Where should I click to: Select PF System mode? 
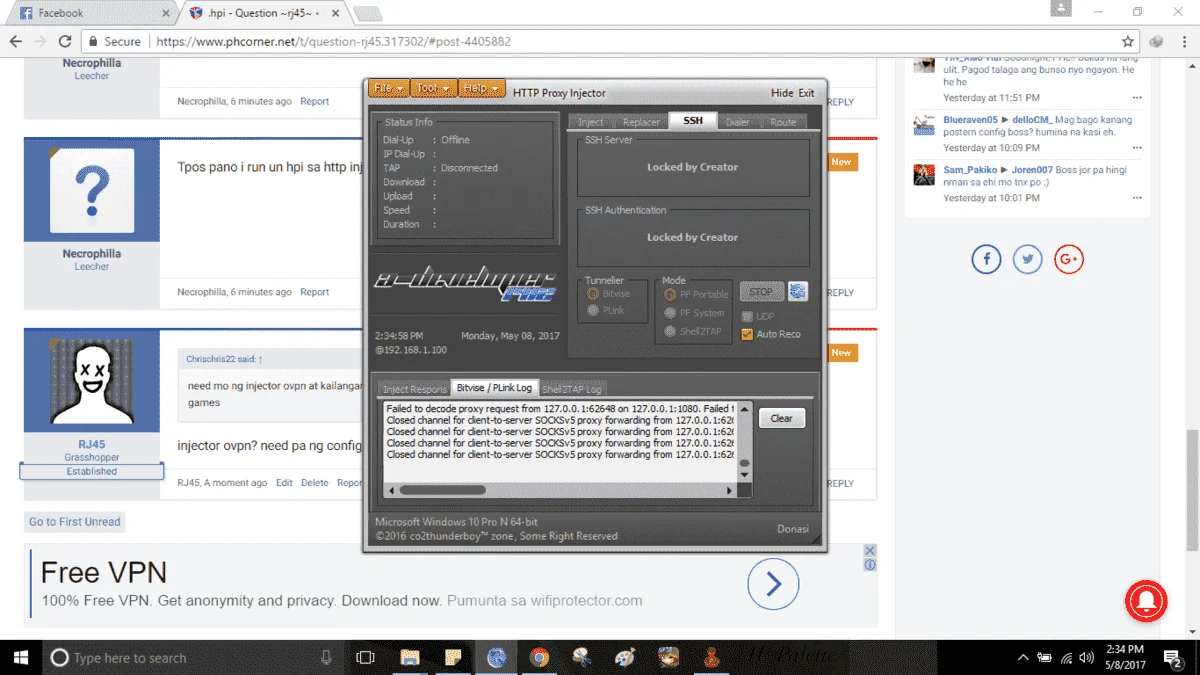670,313
